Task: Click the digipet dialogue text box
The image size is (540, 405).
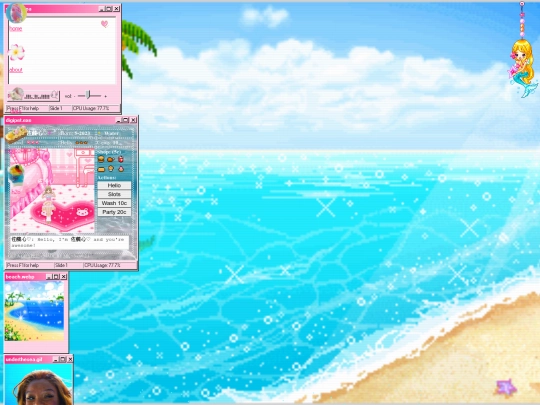Action: 70,242
